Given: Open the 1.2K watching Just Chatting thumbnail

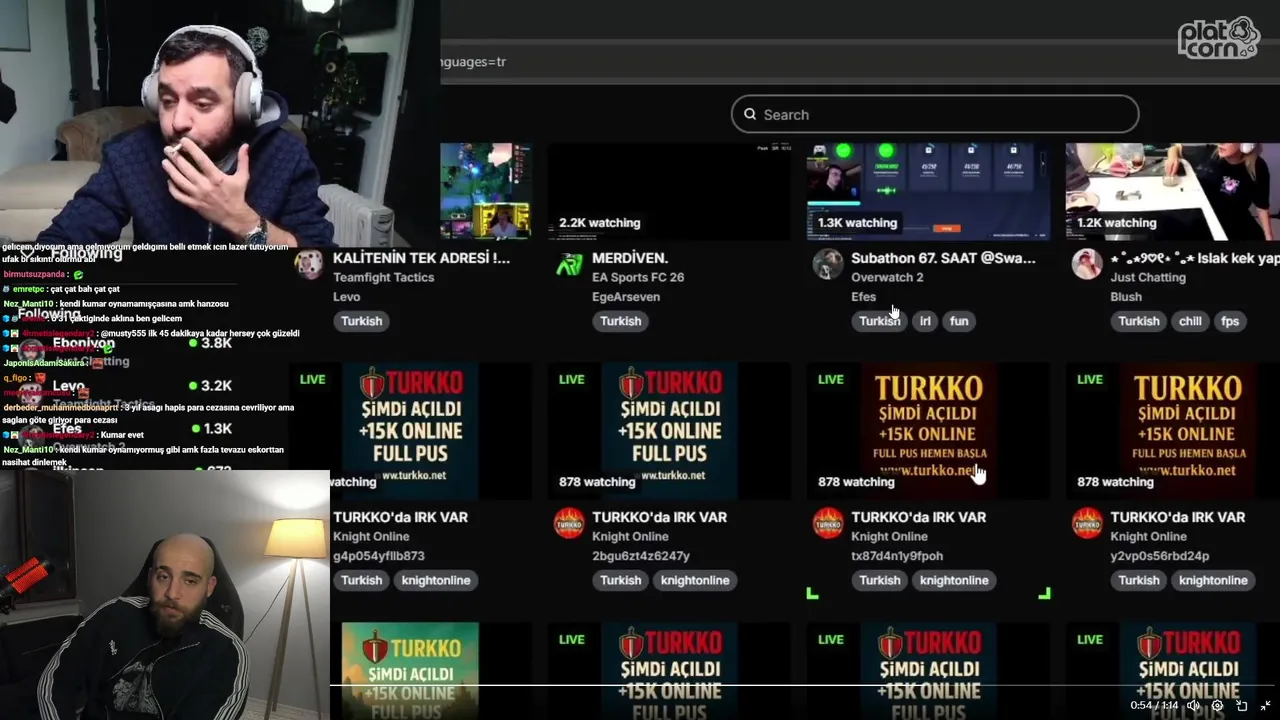Looking at the screenshot, I should [1172, 191].
